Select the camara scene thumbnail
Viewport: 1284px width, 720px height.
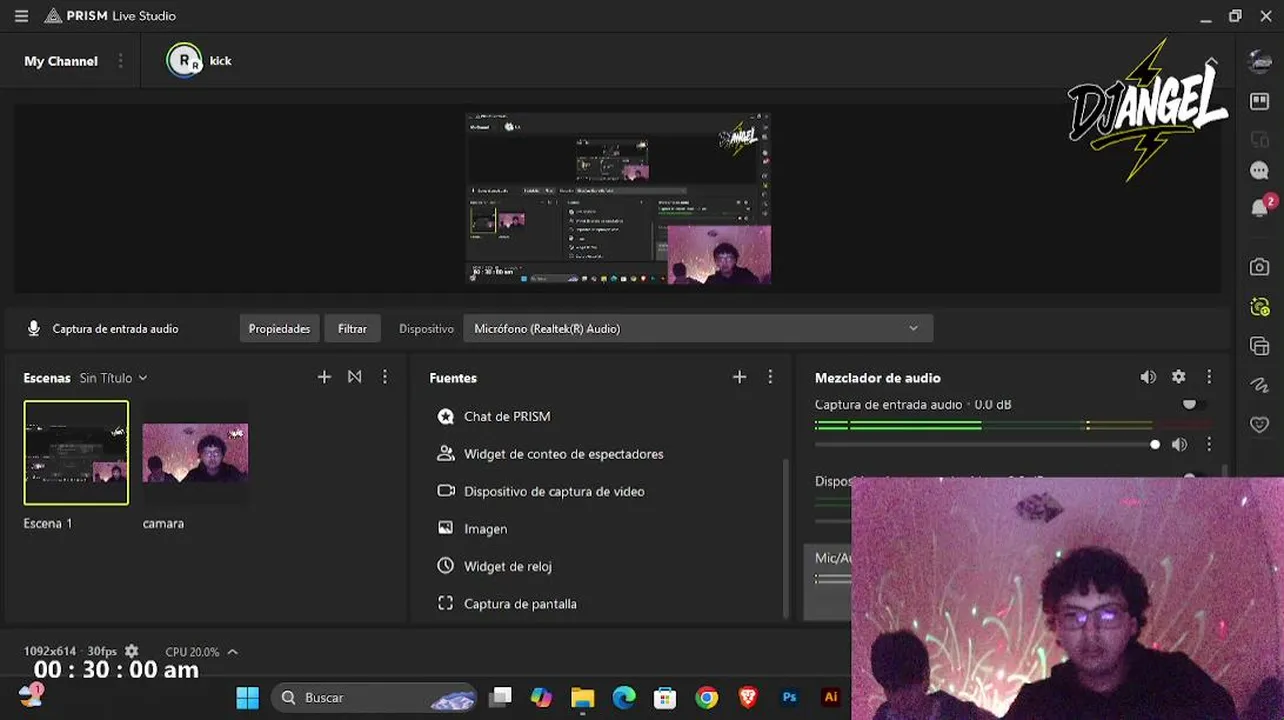[195, 453]
